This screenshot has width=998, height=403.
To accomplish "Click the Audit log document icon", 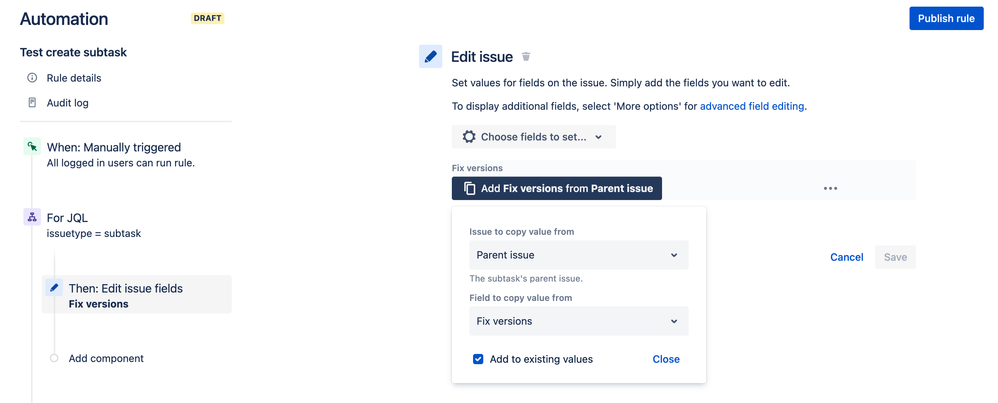I will 32,103.
